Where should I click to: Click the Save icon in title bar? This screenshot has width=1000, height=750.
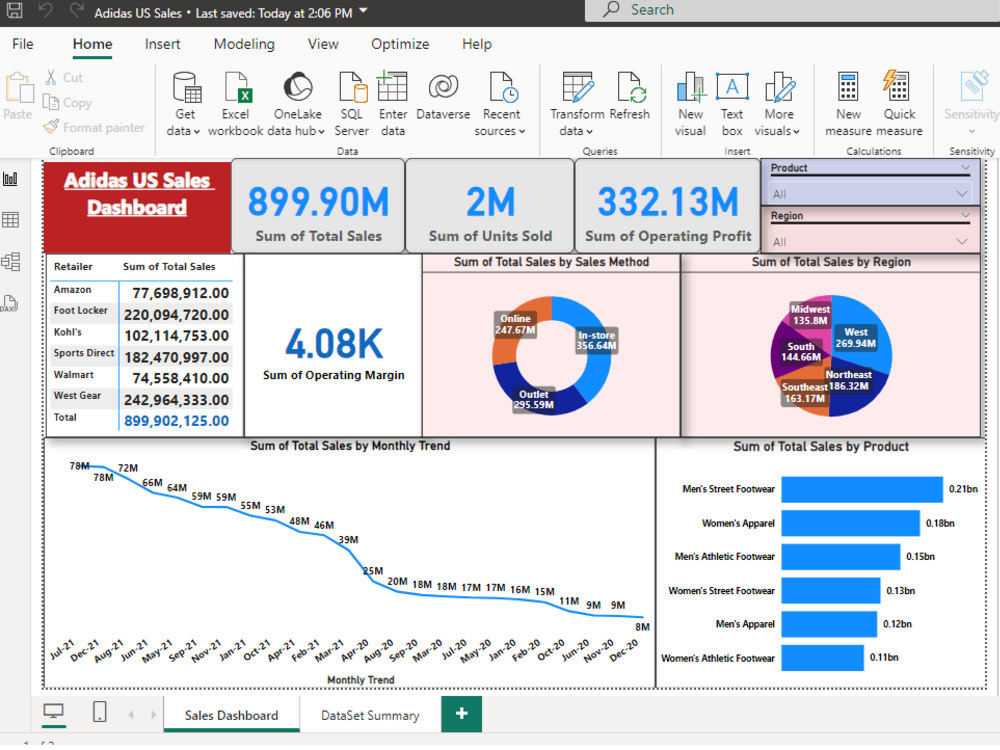(x=14, y=10)
